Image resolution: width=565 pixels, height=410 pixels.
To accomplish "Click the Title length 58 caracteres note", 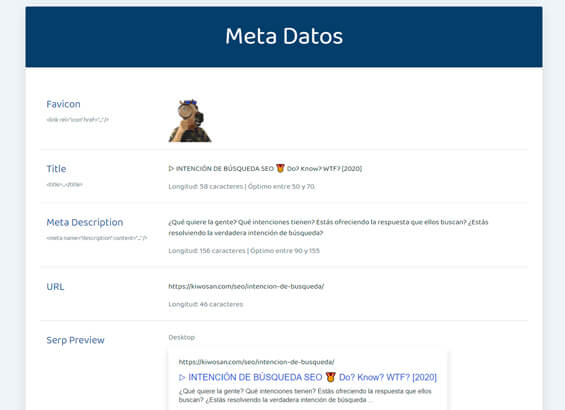I will 241,186.
